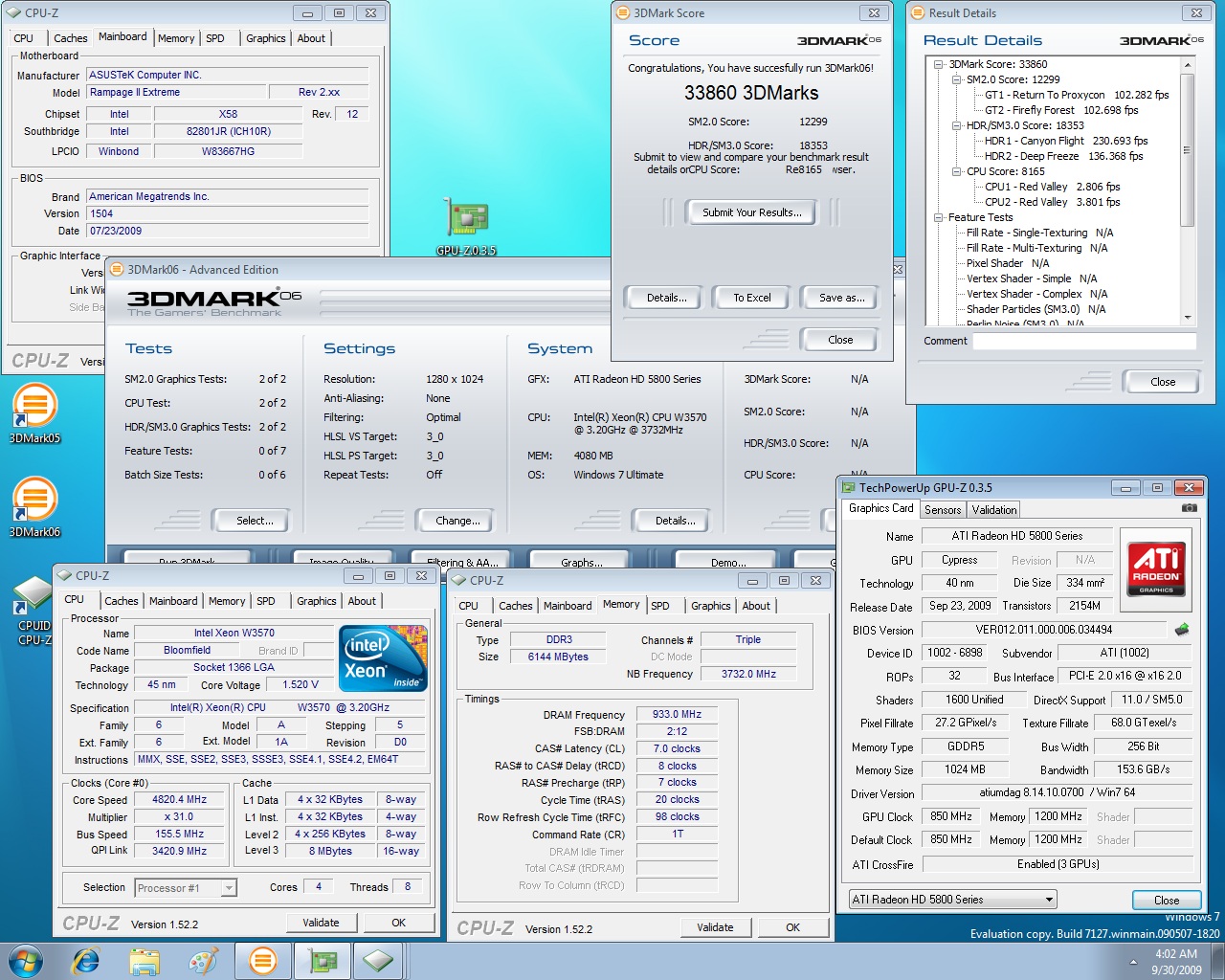Click Validate in CPU-Z Memory window

click(715, 927)
